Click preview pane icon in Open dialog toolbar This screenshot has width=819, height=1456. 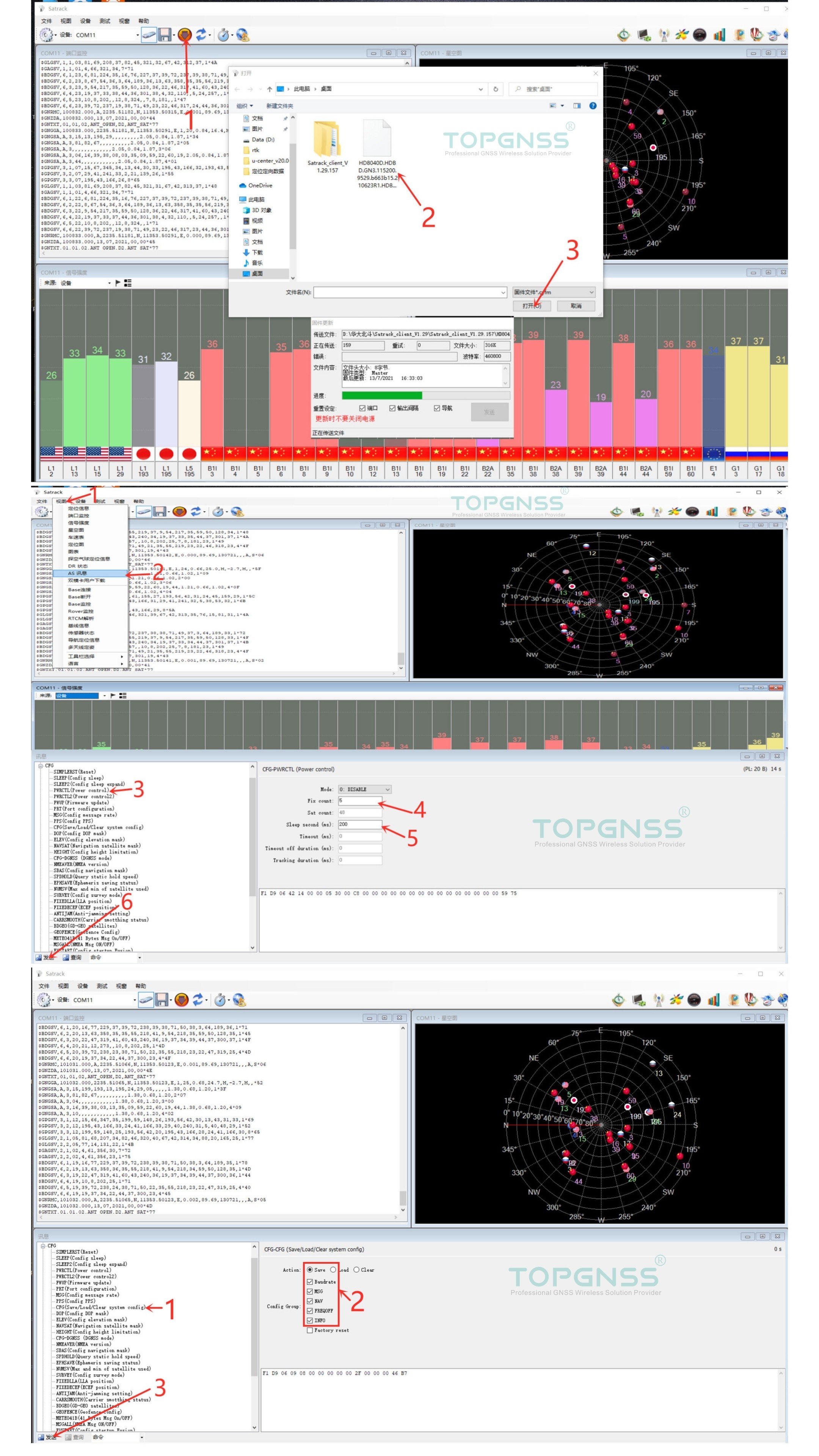(576, 106)
